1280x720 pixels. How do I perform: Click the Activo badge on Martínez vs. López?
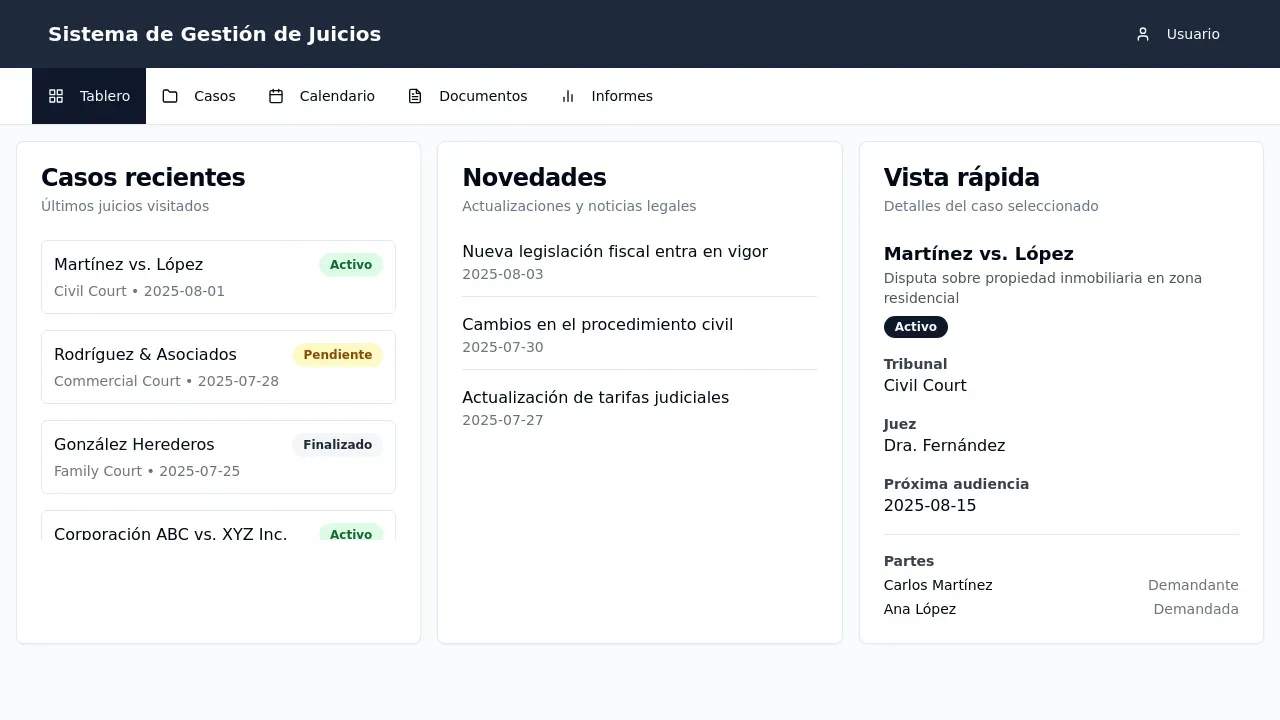coord(350,264)
